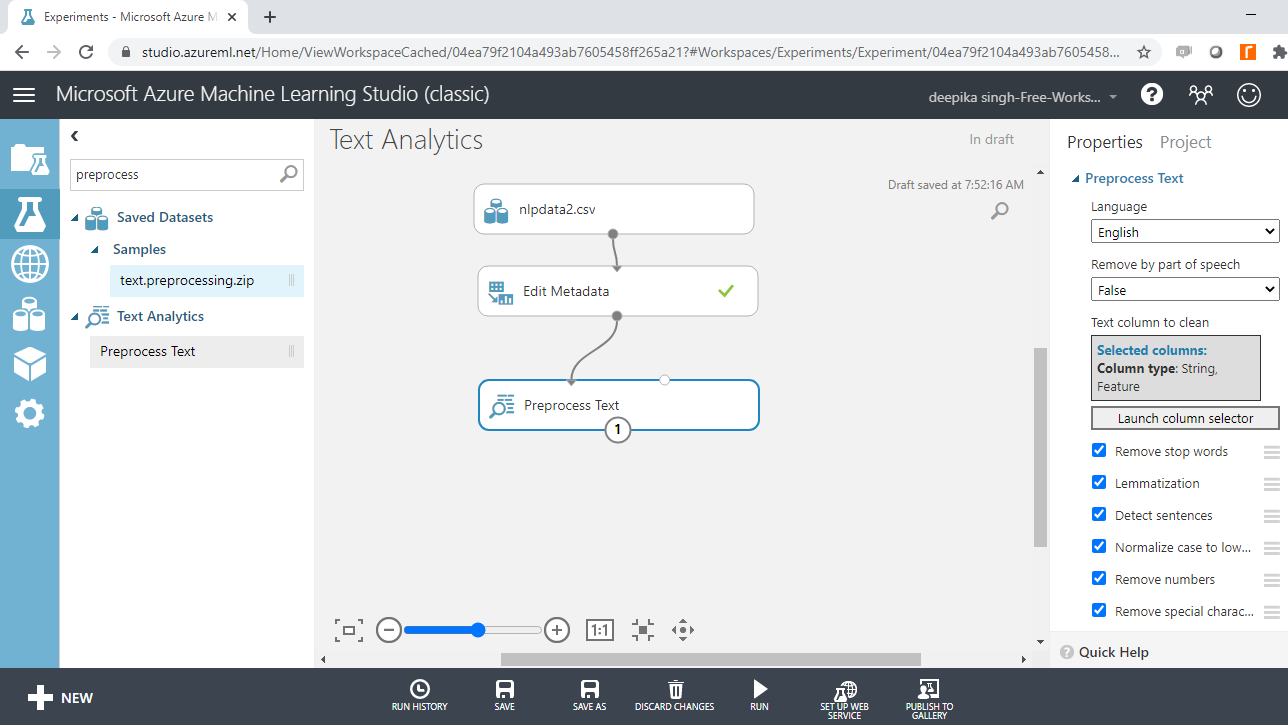
Task: Open the community people icon
Action: [x=1200, y=95]
